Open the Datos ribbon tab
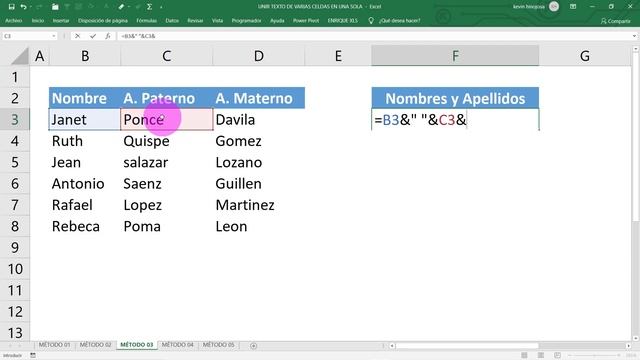The height and width of the screenshot is (360, 640). 172,20
